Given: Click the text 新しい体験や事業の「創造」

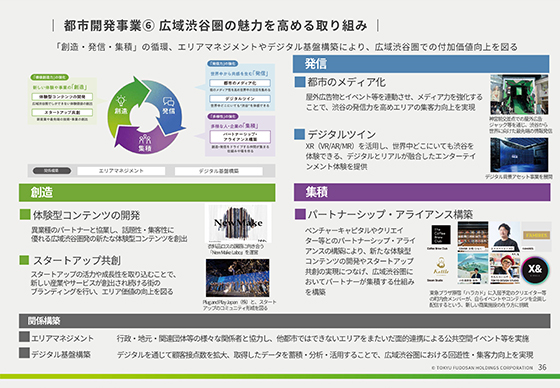Looking at the screenshot, I should click(60, 87).
